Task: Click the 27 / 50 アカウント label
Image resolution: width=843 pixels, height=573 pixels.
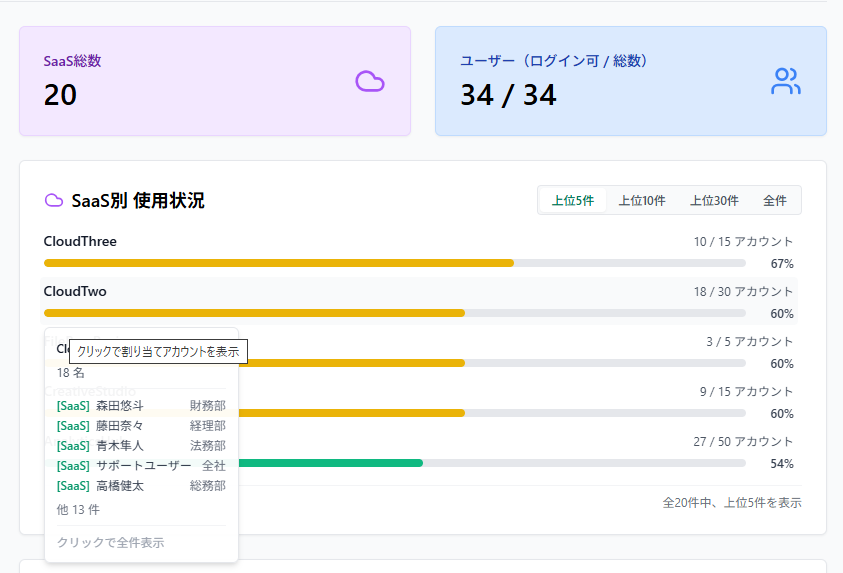Action: (x=743, y=442)
